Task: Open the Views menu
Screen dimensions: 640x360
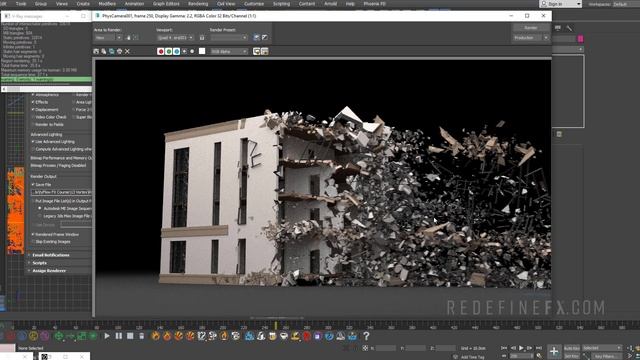Action: point(62,4)
